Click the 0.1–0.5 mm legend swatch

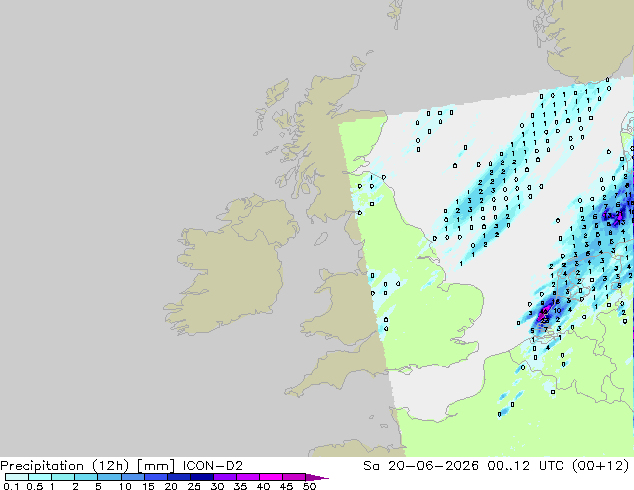[17, 477]
